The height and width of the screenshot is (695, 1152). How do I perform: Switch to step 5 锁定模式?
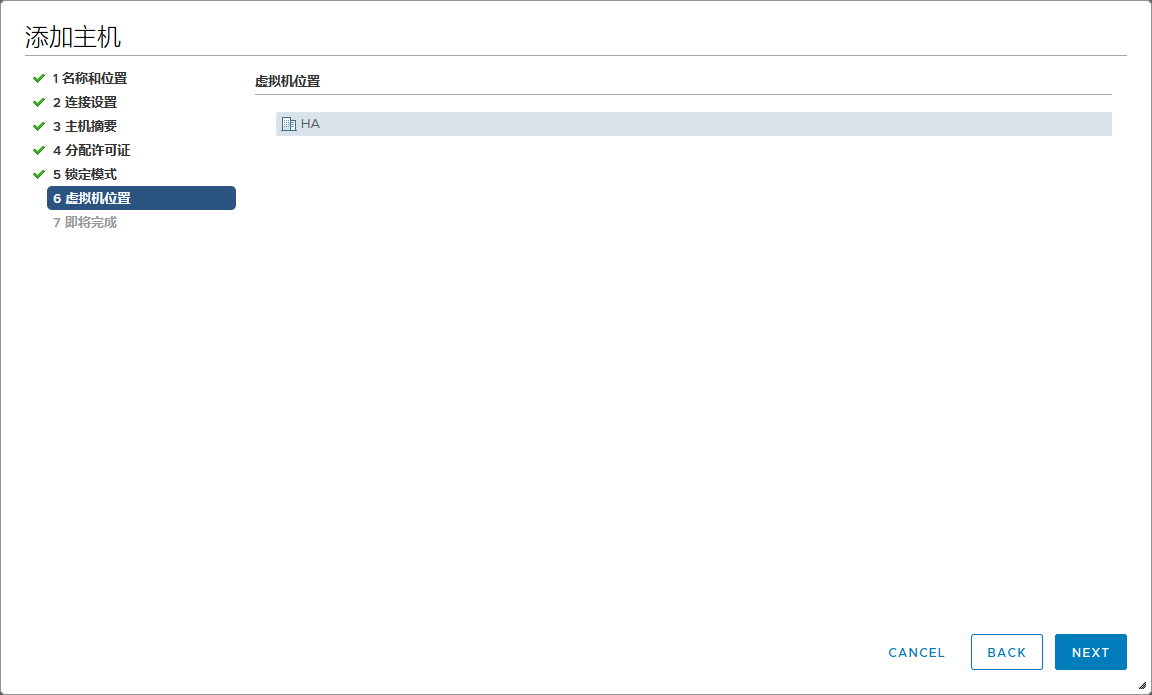[x=85, y=174]
